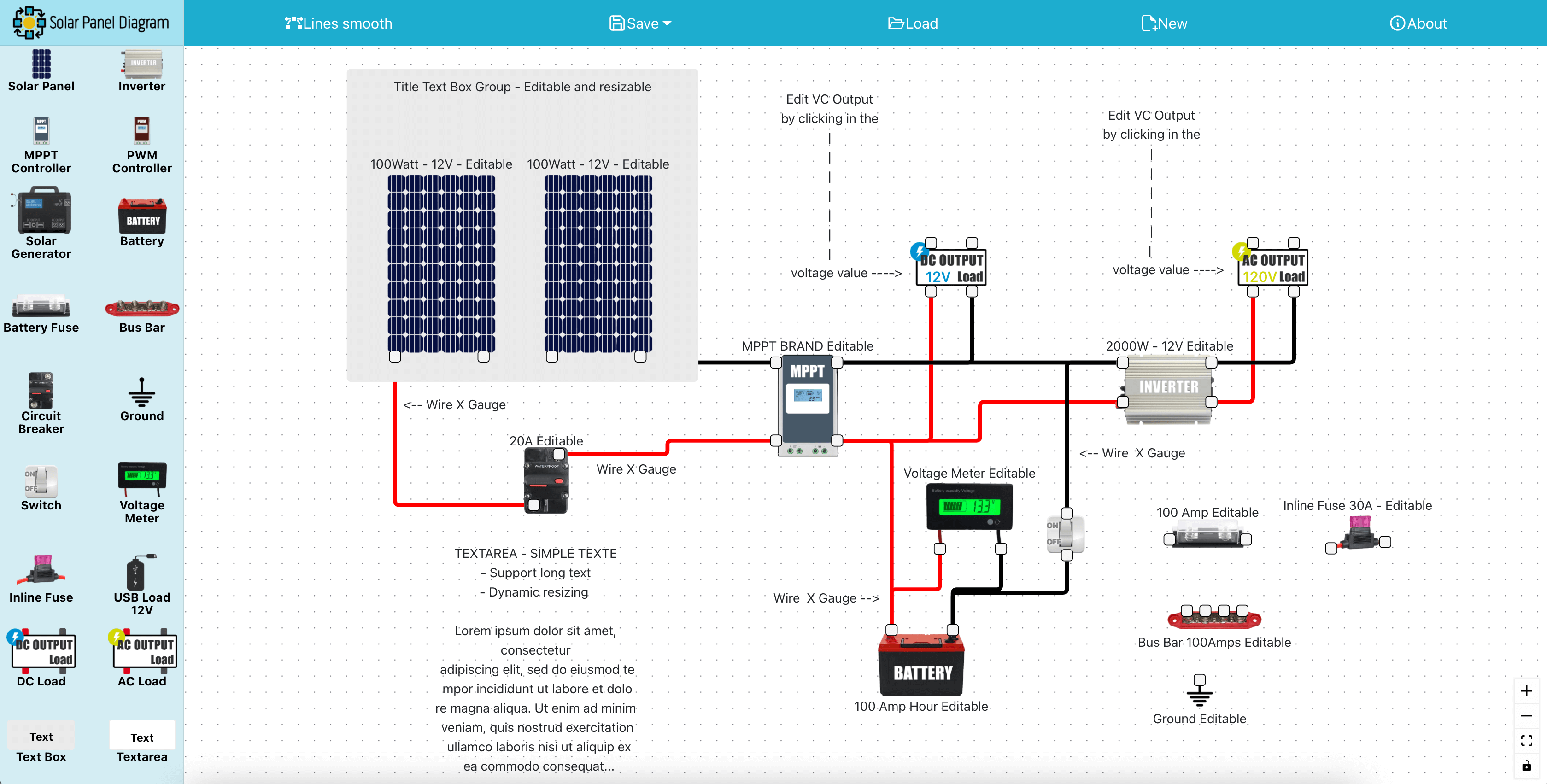Image resolution: width=1547 pixels, height=784 pixels.
Task: Toggle Lines smooth mode
Action: click(x=338, y=23)
